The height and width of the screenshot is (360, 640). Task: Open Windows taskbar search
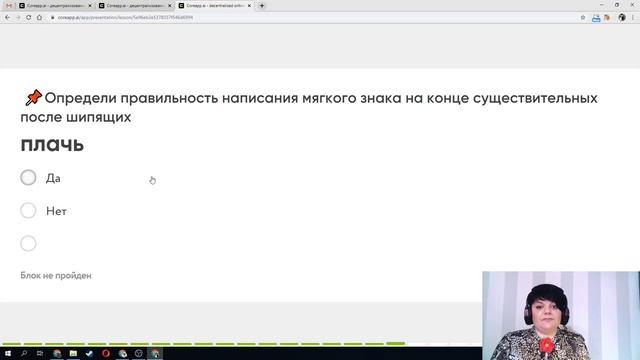pos(24,353)
